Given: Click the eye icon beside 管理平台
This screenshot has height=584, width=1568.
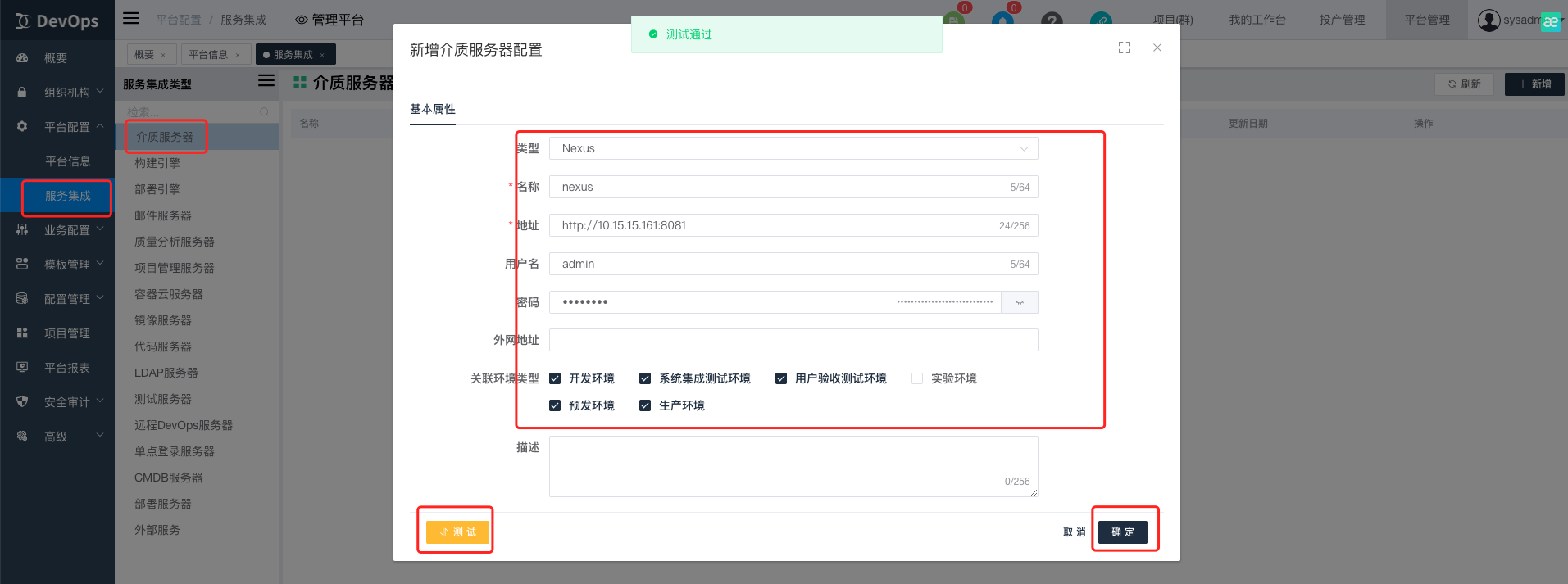Looking at the screenshot, I should coord(301,20).
